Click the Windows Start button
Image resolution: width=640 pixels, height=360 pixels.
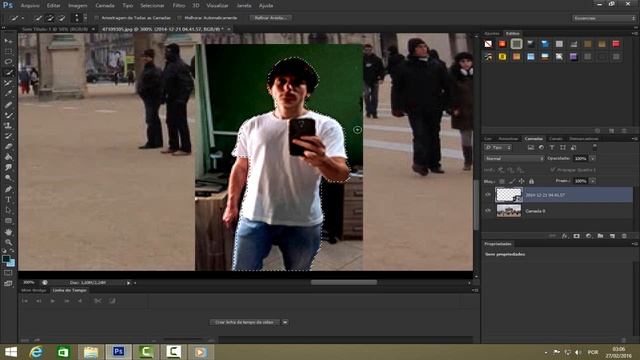coord(11,352)
